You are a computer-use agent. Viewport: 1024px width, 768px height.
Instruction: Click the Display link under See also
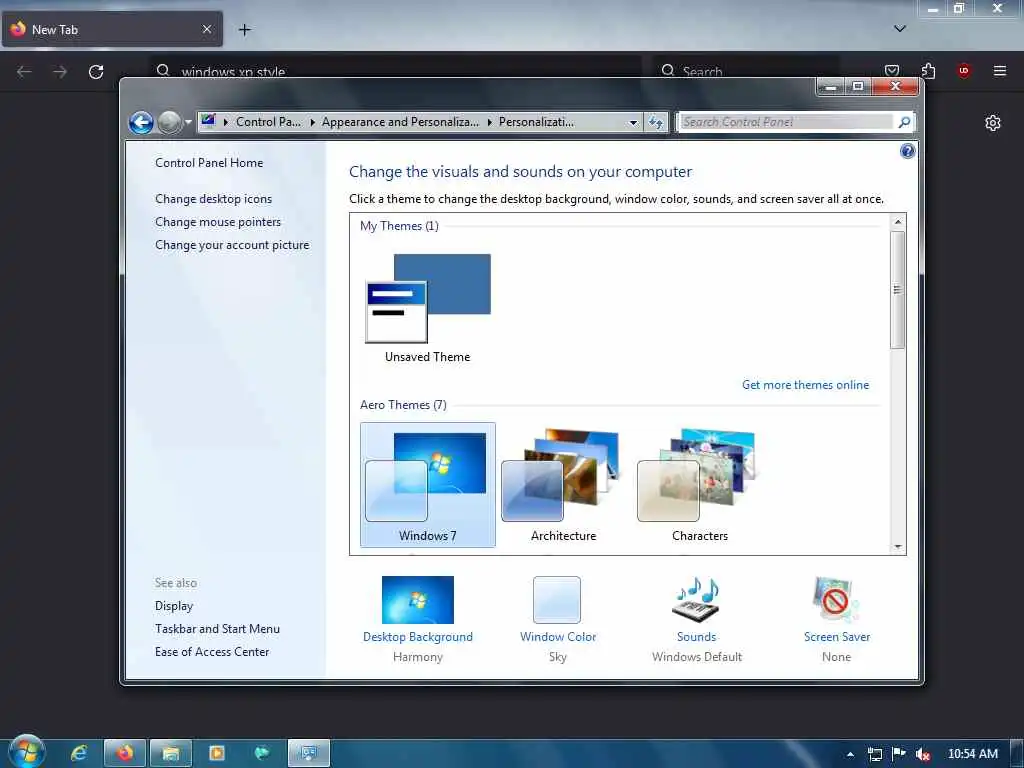174,606
